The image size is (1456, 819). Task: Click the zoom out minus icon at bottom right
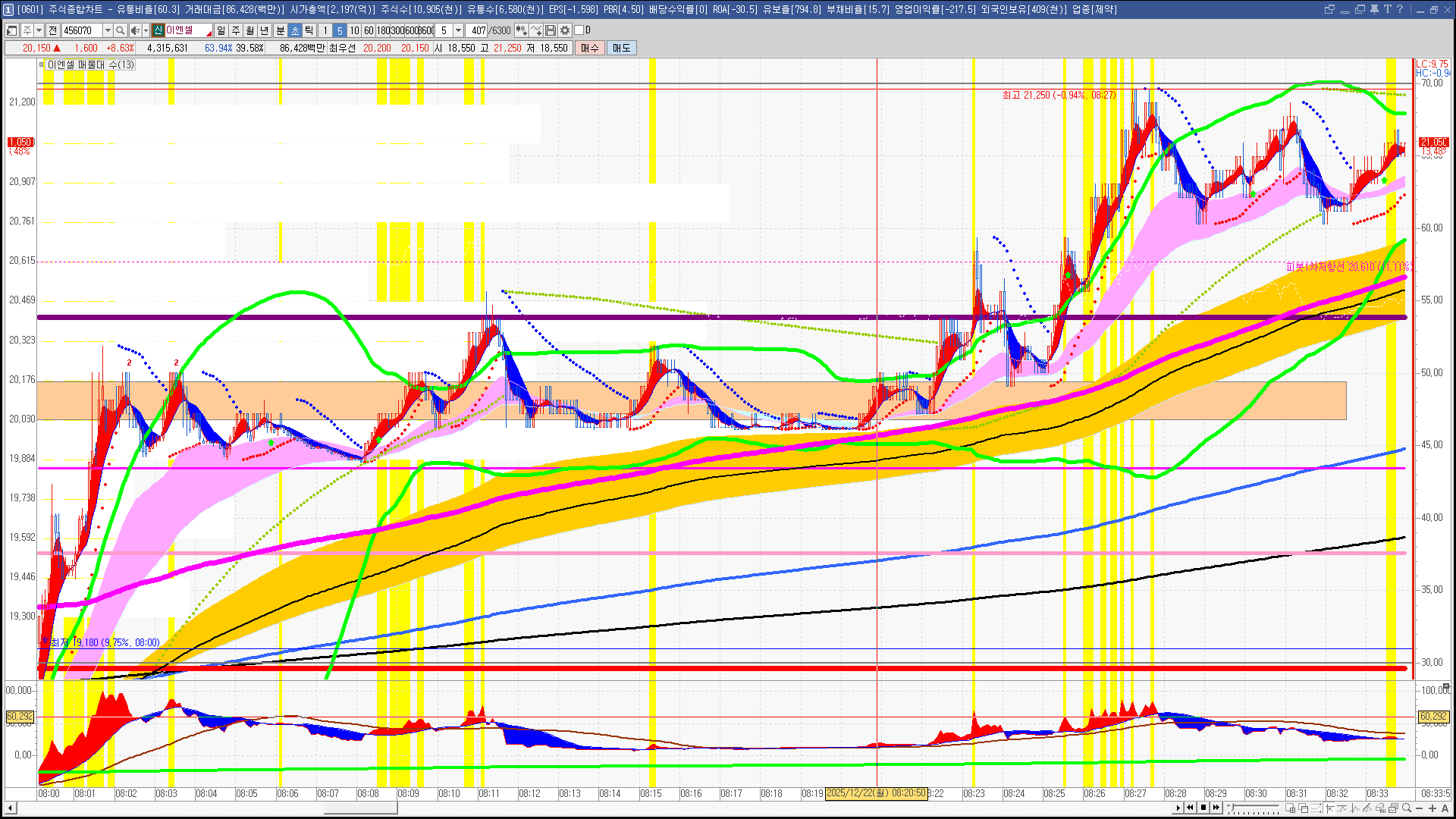[1420, 808]
